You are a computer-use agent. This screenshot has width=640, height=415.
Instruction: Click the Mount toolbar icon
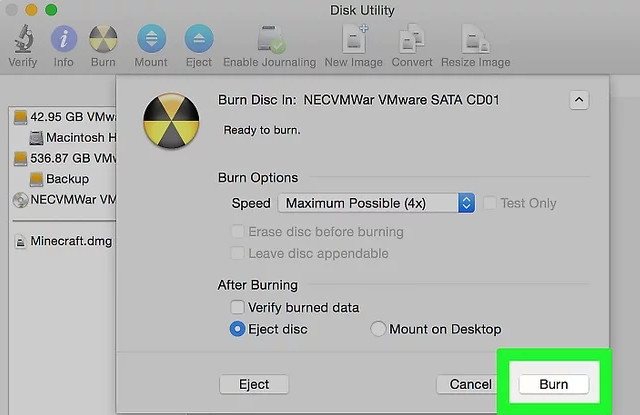coord(151,39)
